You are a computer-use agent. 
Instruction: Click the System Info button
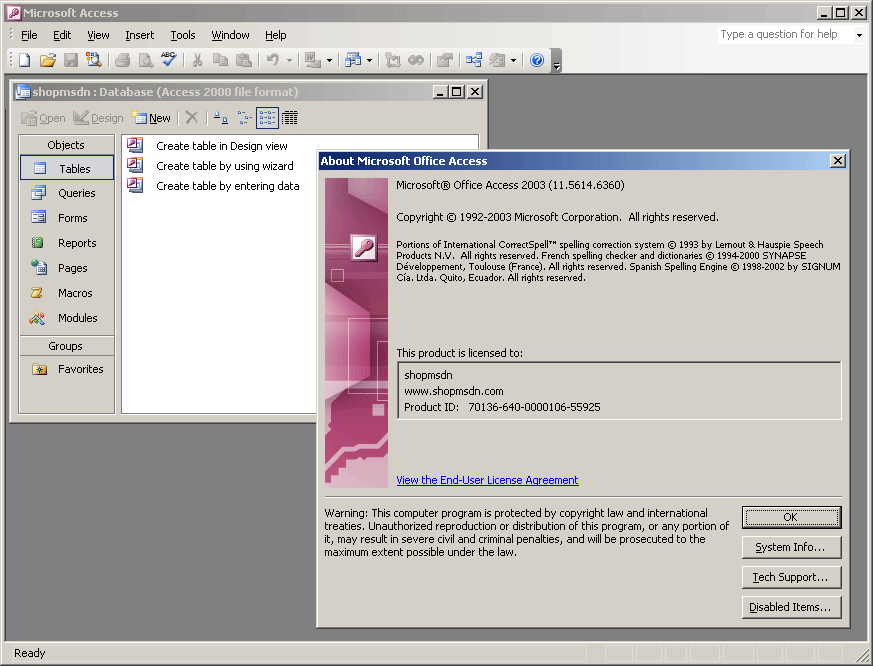791,547
